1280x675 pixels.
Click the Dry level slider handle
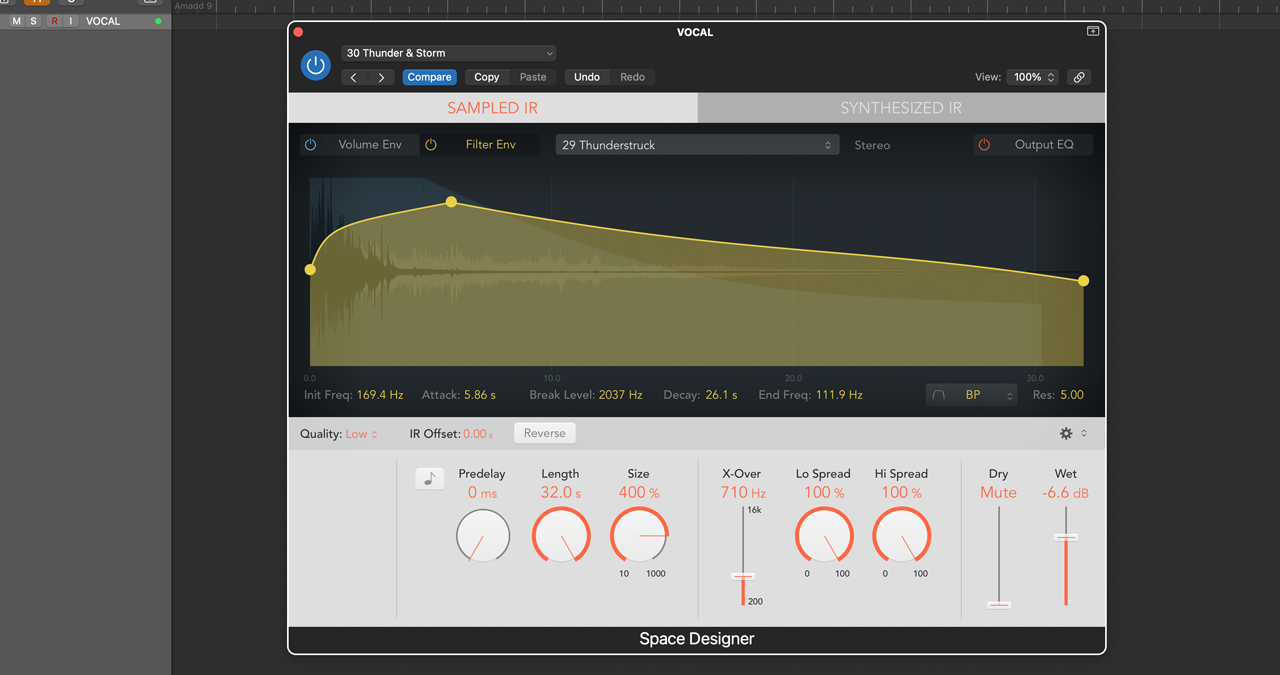coord(999,604)
